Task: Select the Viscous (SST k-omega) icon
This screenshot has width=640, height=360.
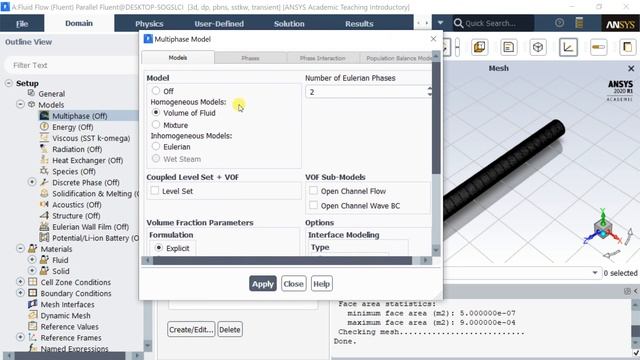Action: tap(44, 138)
